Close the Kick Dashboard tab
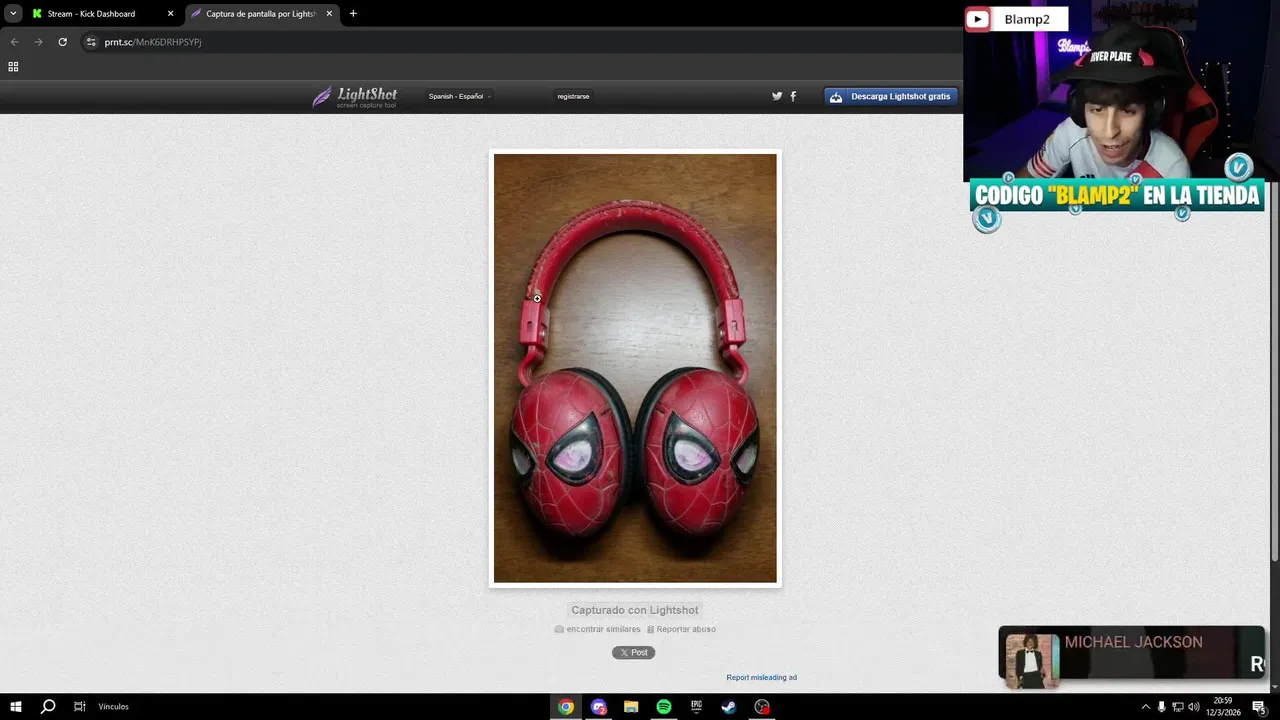 coord(170,14)
